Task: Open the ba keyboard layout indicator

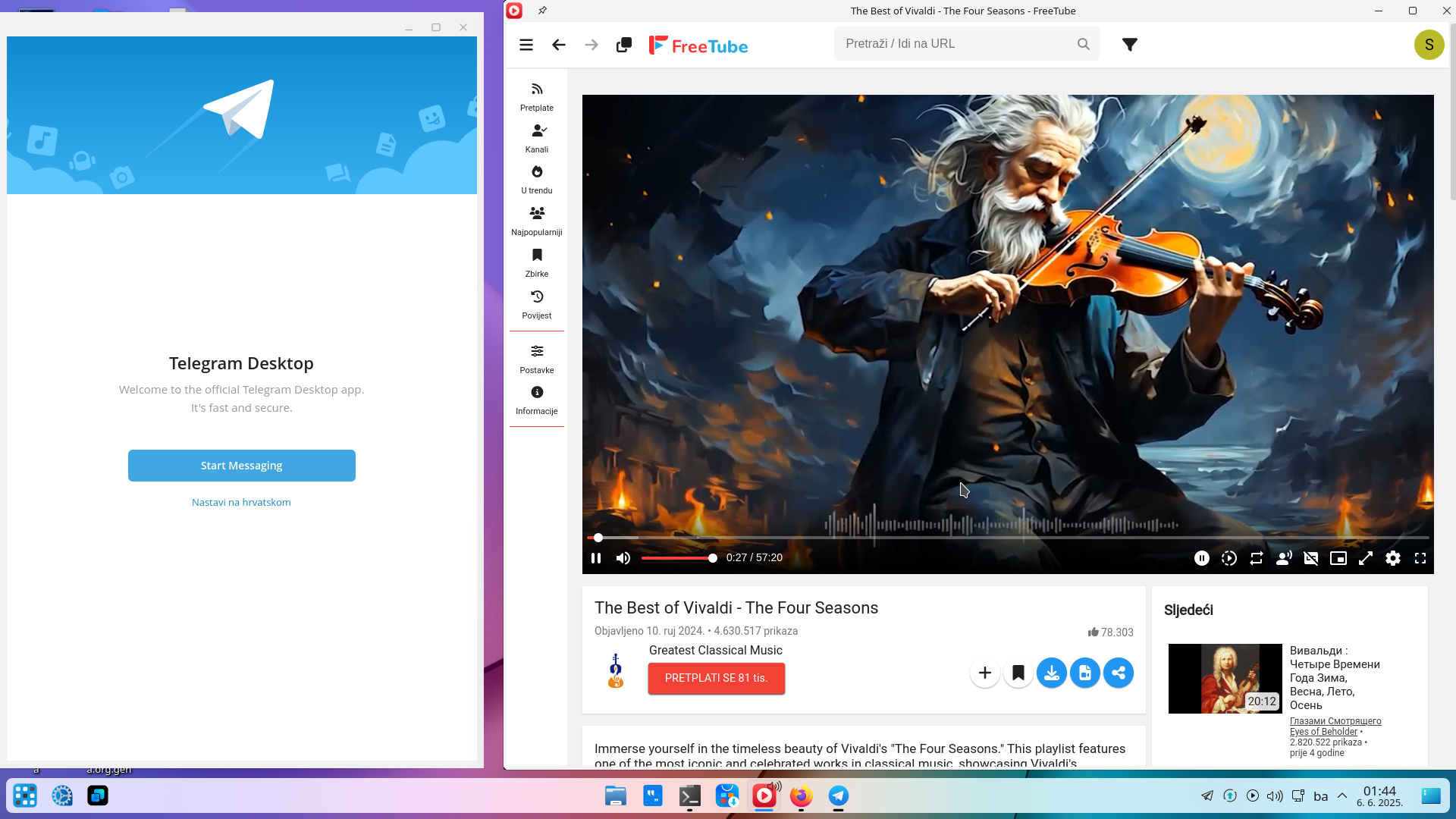Action: 1320,796
